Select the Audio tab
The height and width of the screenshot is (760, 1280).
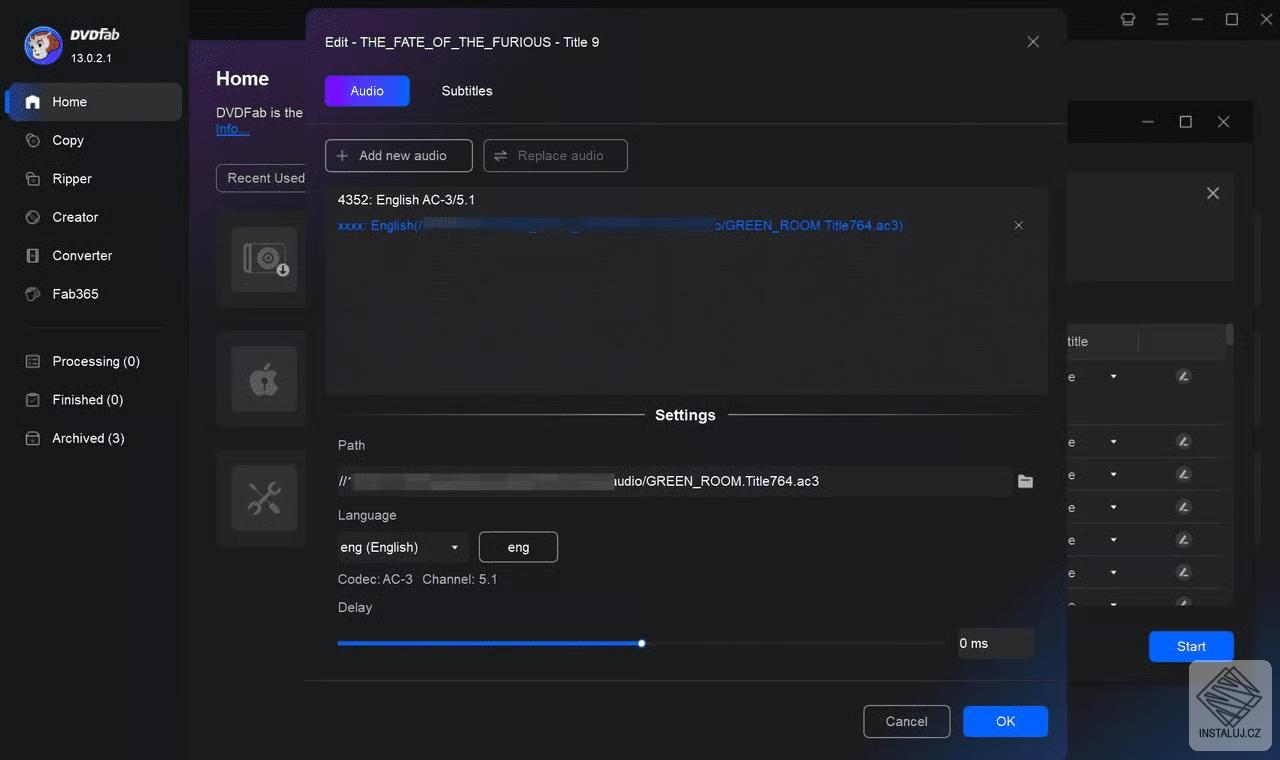[x=366, y=90]
